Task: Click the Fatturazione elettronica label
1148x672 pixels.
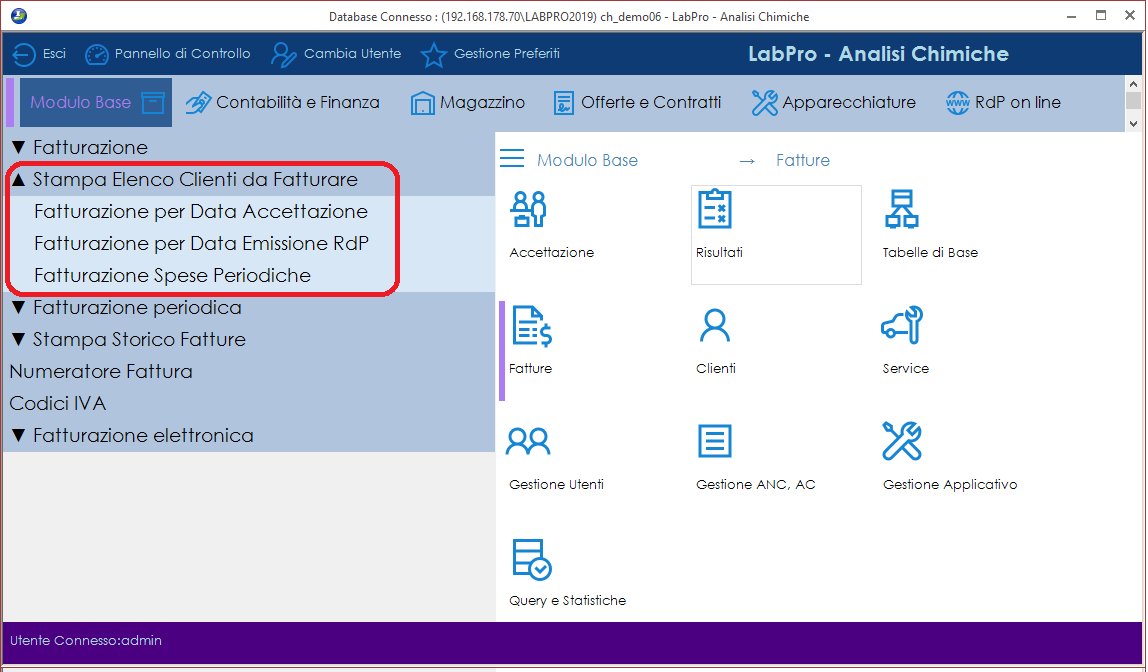Action: pos(143,436)
